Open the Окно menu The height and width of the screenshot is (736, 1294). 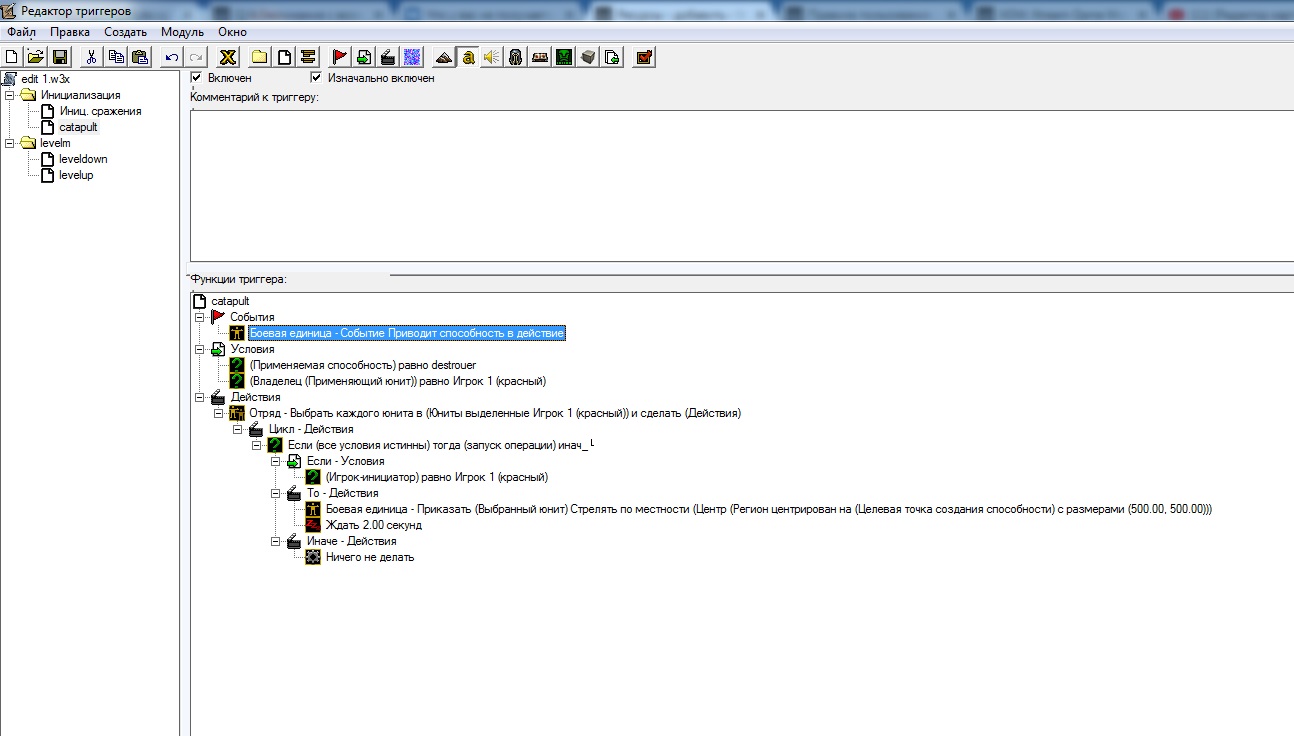(232, 32)
